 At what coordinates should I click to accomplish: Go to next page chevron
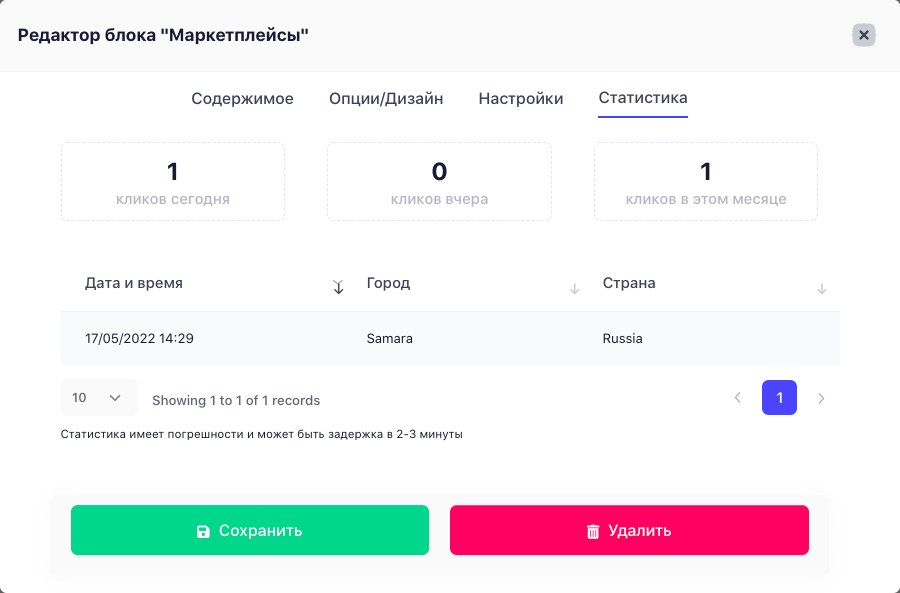click(x=821, y=398)
